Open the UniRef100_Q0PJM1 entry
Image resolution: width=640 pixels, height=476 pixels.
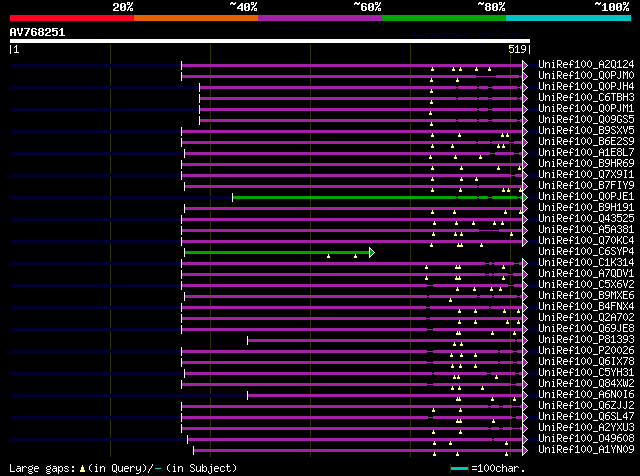tap(586, 109)
